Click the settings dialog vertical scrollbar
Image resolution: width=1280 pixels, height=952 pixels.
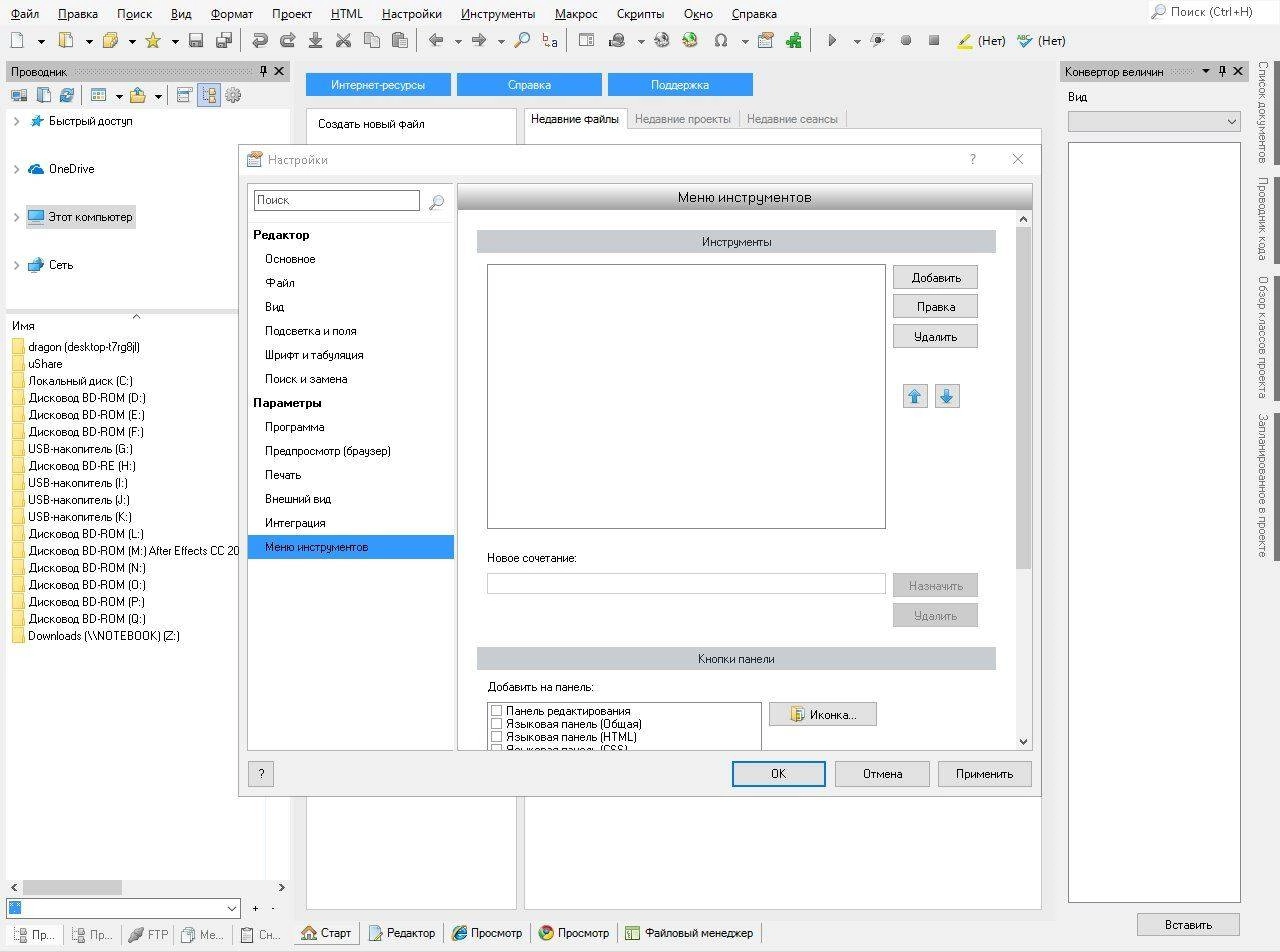(1023, 400)
